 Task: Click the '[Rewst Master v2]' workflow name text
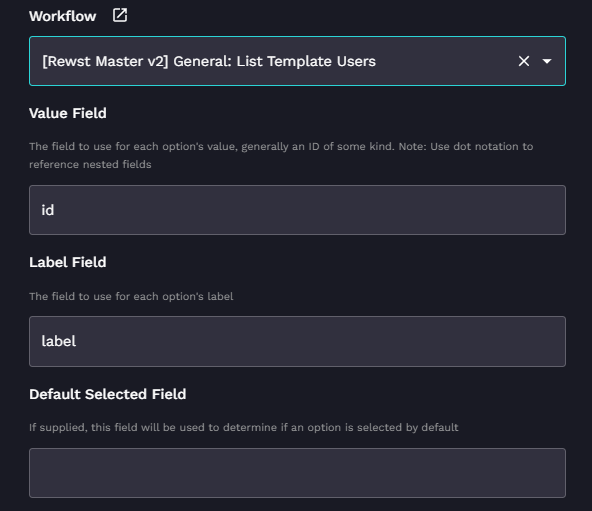pyautogui.click(x=105, y=61)
